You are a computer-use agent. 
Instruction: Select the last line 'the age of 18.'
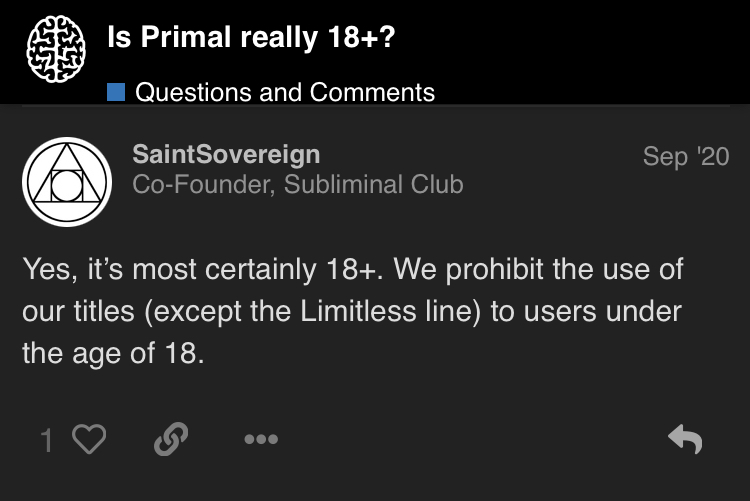113,354
